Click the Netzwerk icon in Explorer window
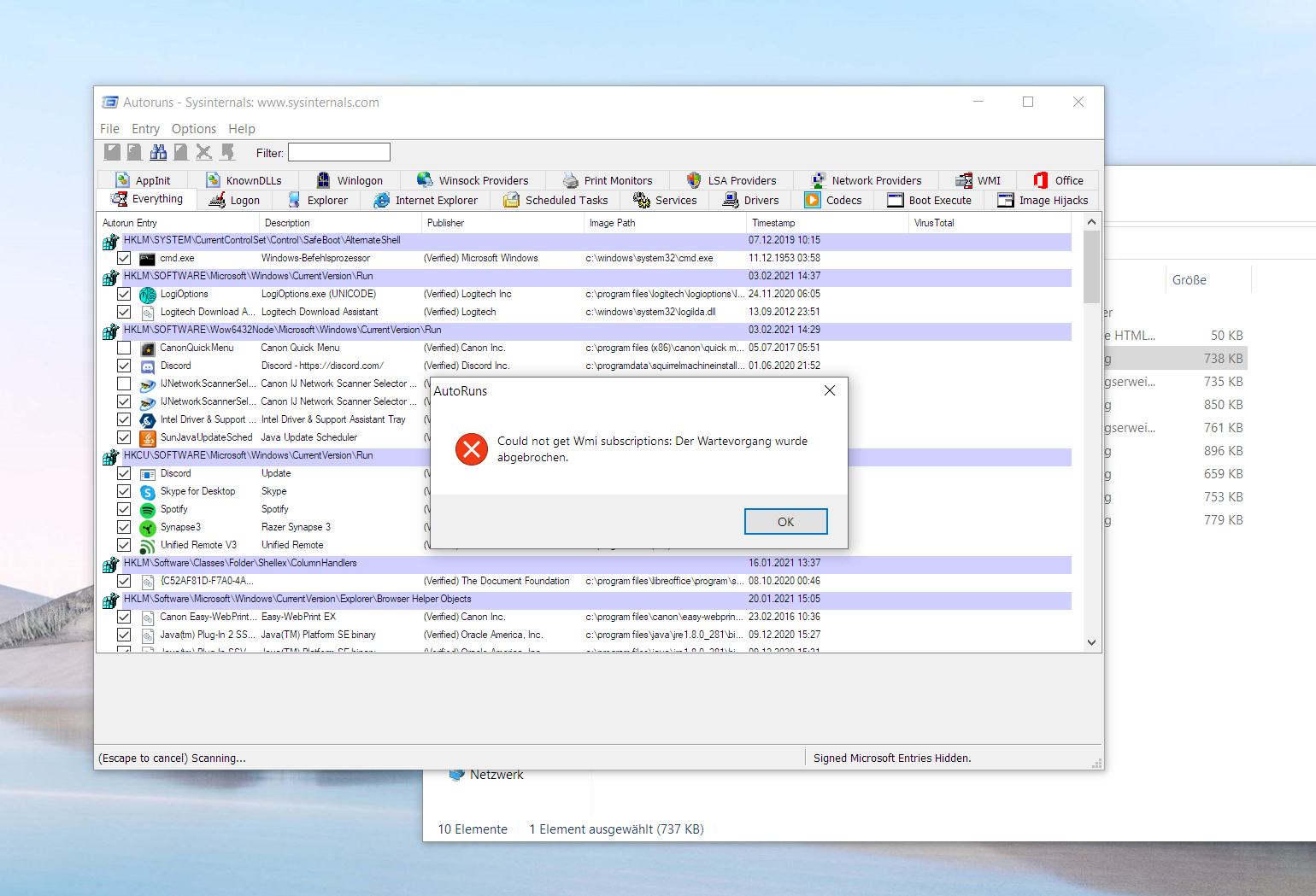This screenshot has width=1316, height=896. [457, 776]
